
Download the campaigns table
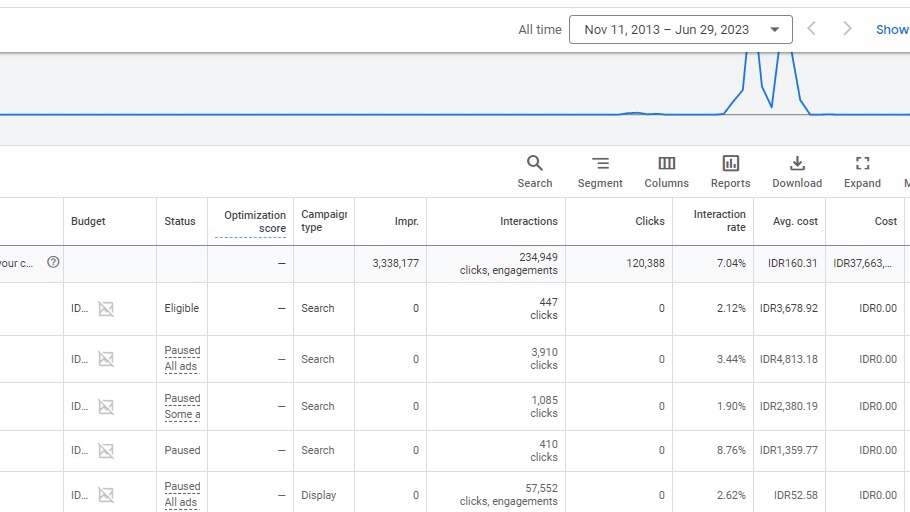click(797, 172)
